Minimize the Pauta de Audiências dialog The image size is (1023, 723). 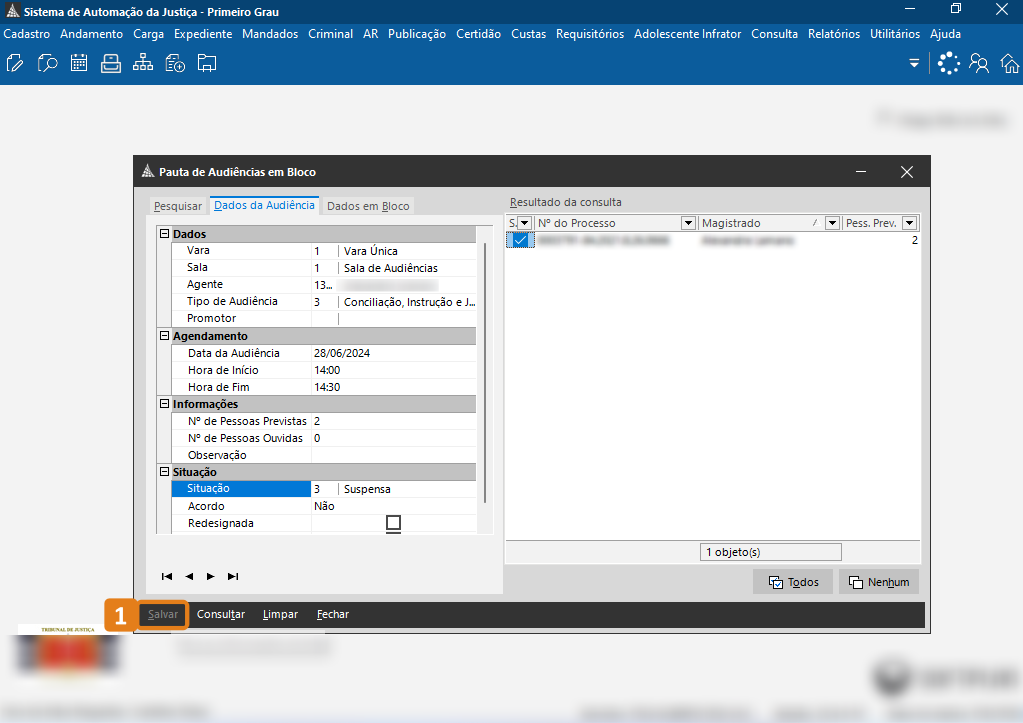[x=861, y=172]
